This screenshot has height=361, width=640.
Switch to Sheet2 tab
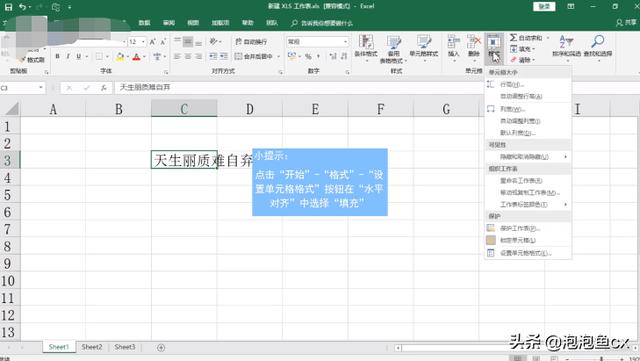click(92, 347)
